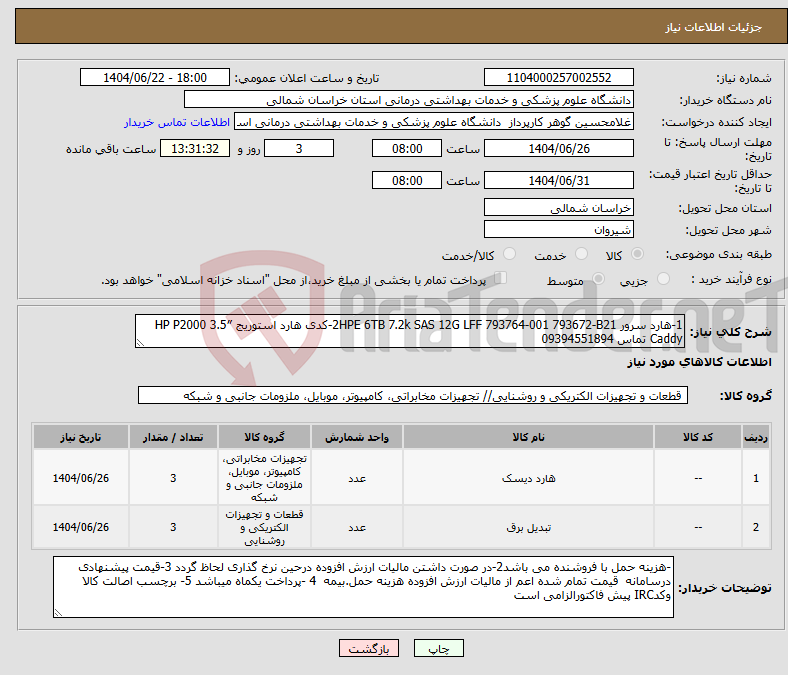
Task: Click the quantity 3 in تبدیل برق row
Action: pos(173,527)
